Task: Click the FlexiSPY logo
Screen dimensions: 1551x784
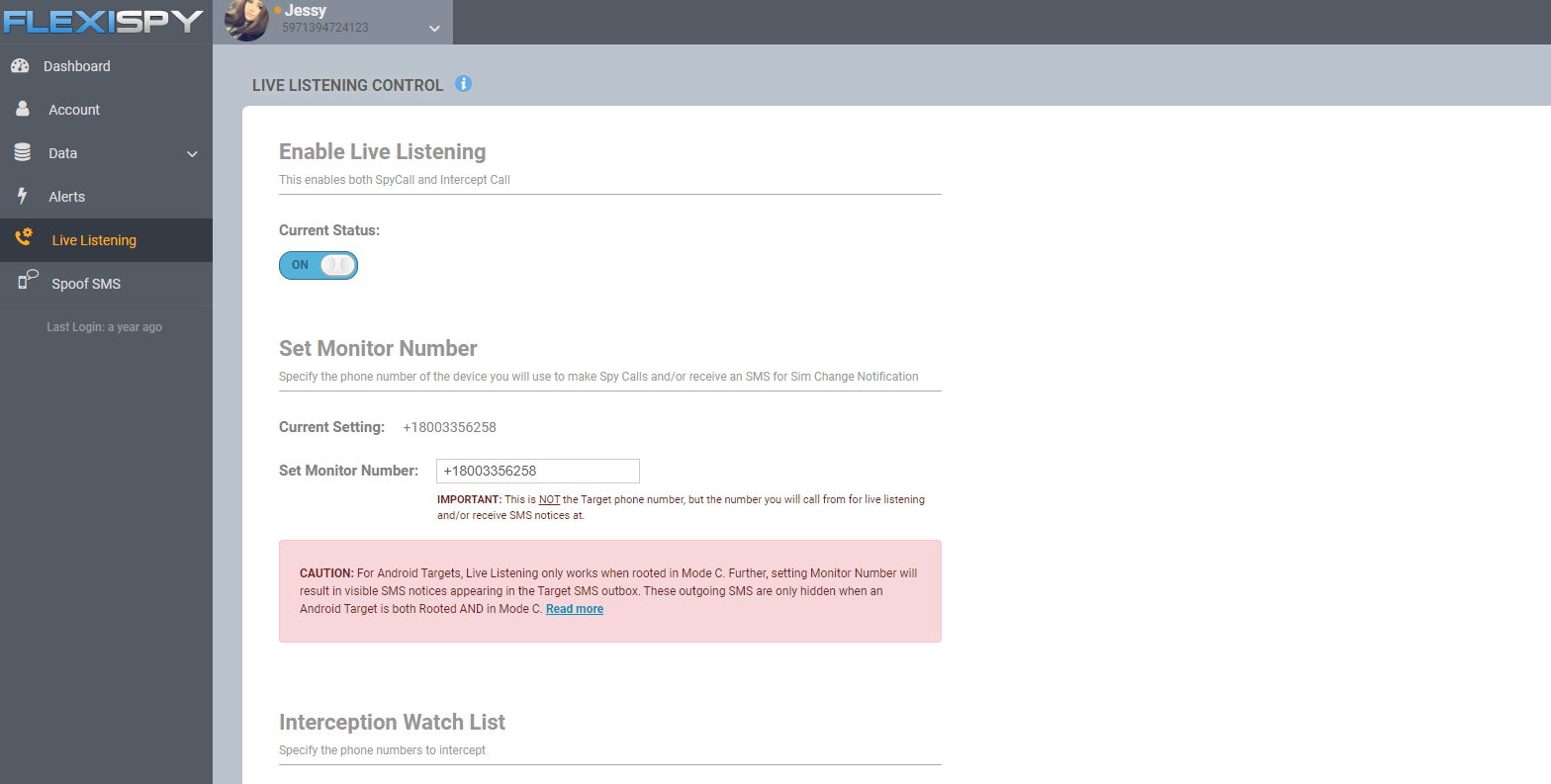Action: [x=103, y=22]
